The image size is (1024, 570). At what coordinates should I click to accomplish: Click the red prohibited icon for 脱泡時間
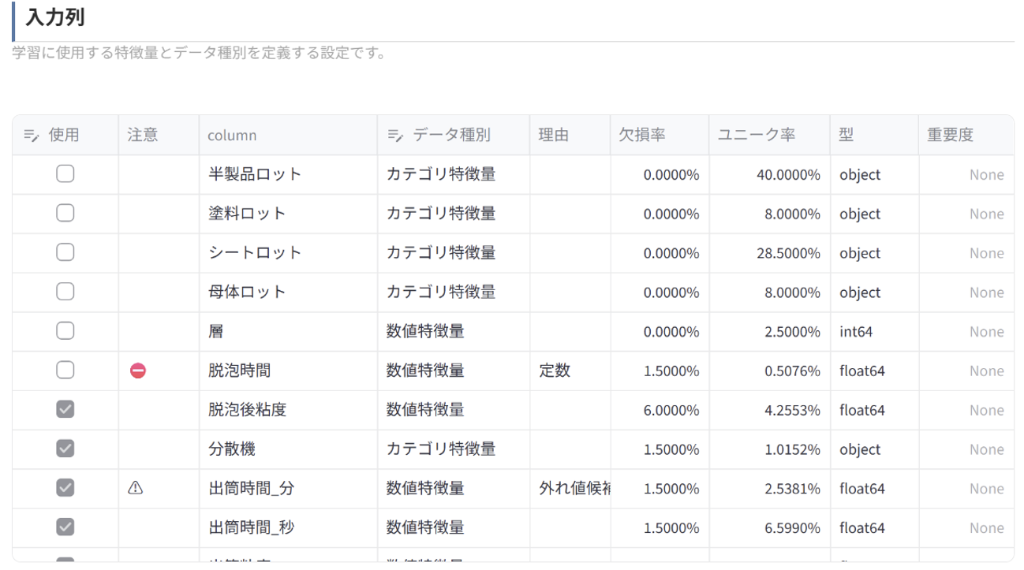138,371
